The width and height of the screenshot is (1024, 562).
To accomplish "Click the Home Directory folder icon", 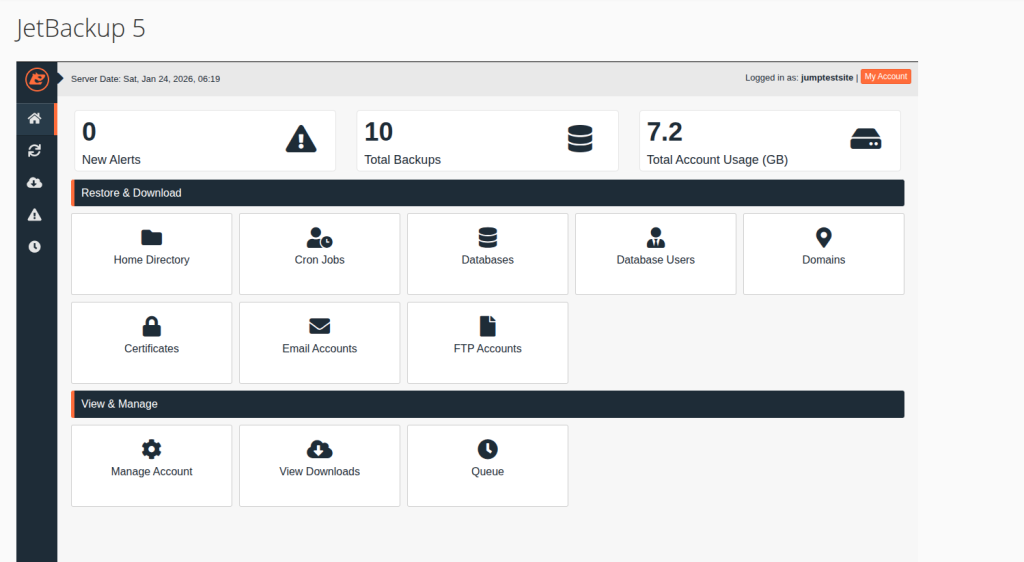I will (152, 238).
